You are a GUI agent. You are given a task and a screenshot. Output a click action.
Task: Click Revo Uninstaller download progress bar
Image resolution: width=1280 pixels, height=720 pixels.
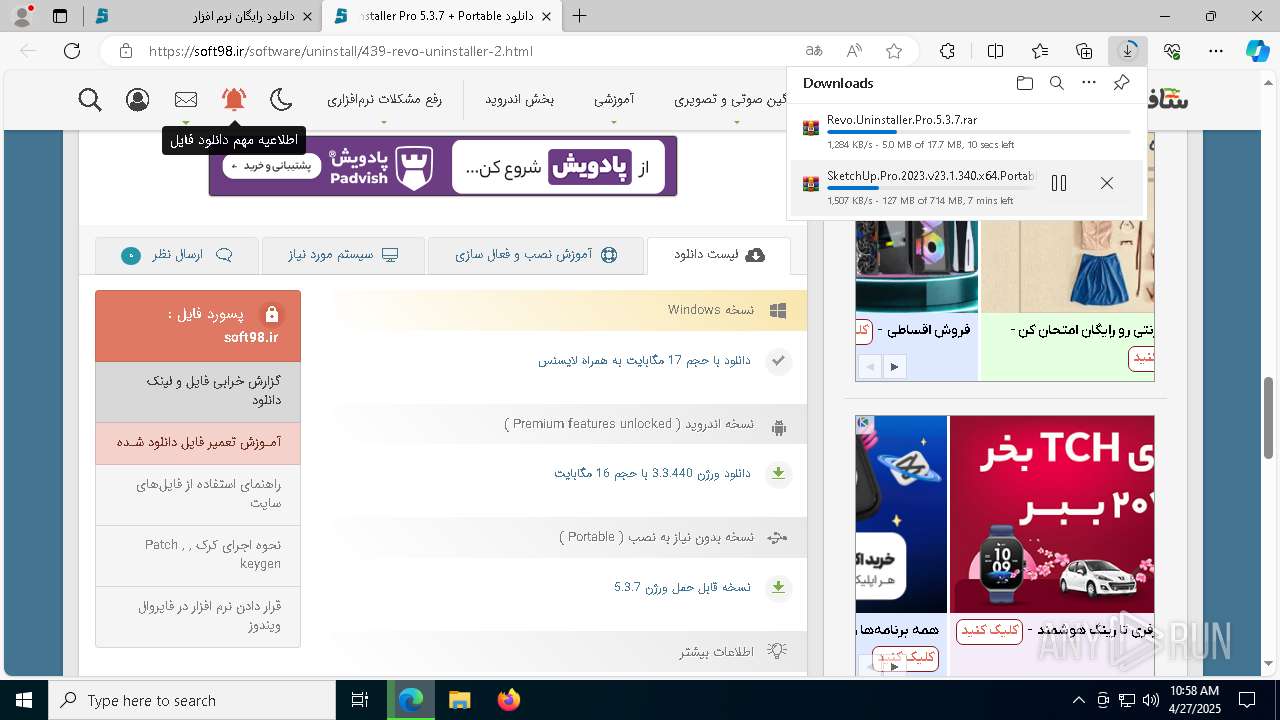pyautogui.click(x=978, y=132)
